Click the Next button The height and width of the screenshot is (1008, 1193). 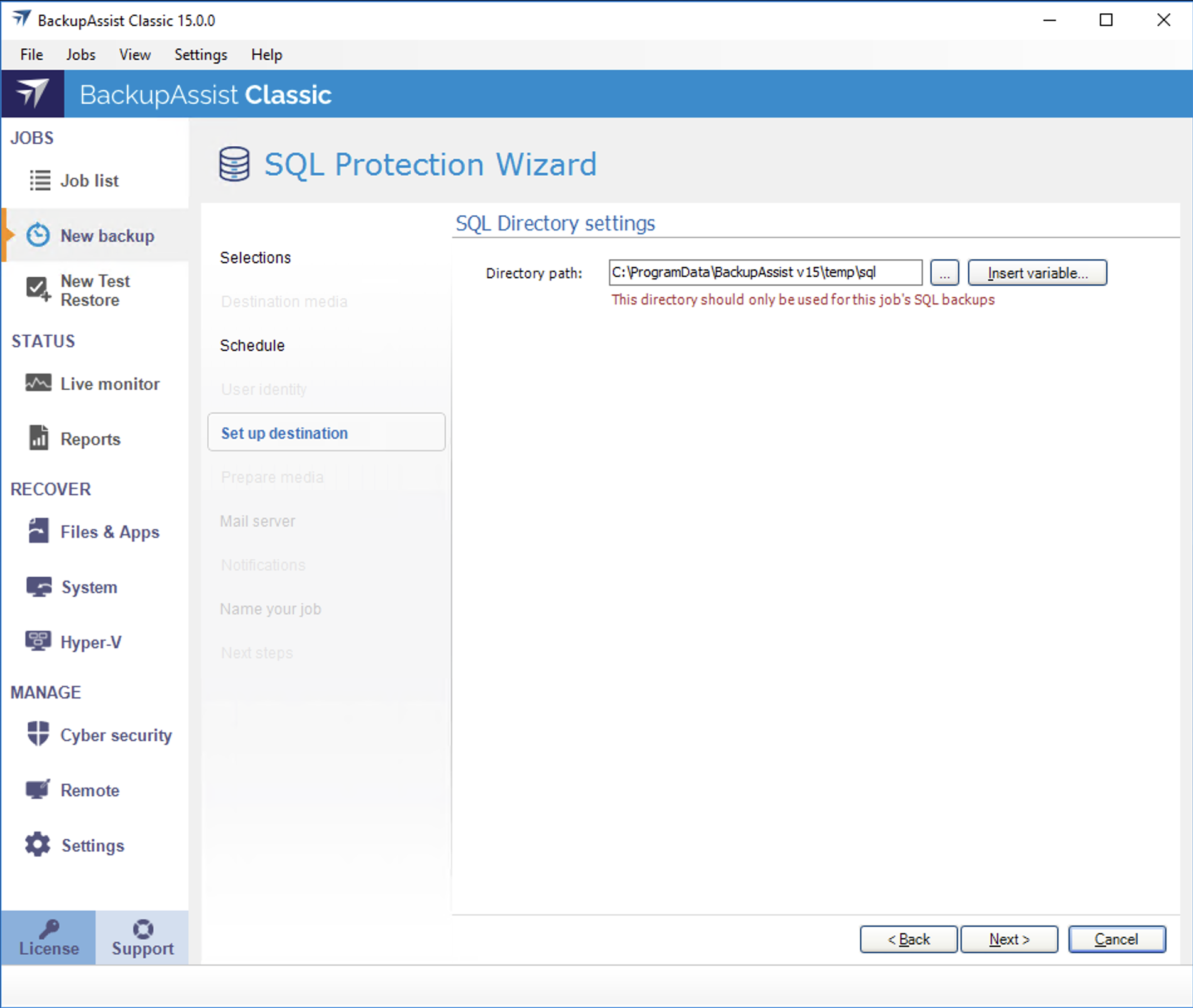tap(1009, 939)
